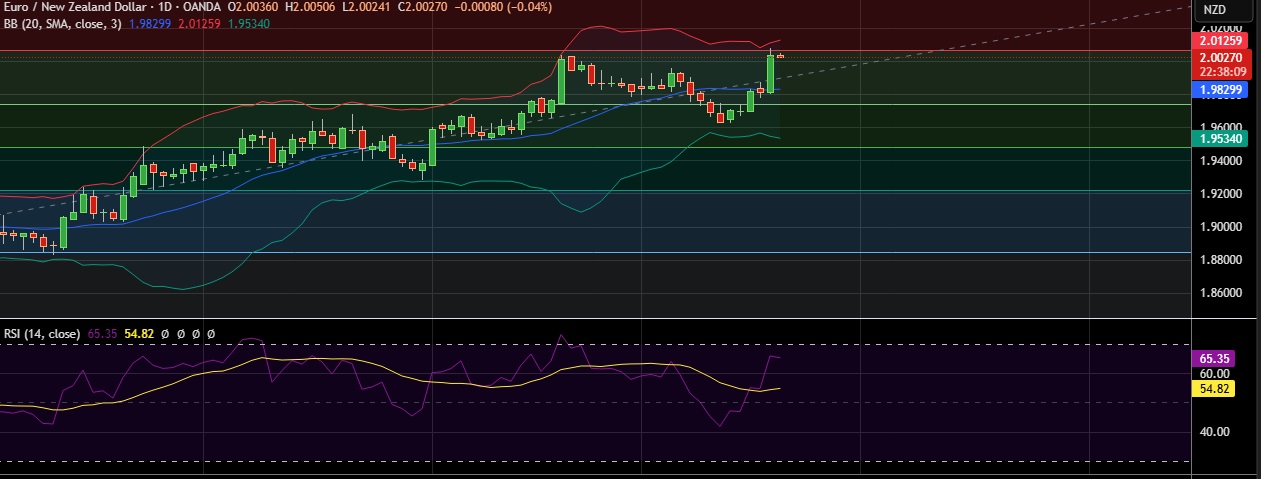The height and width of the screenshot is (479, 1261).
Task: Click the purple 65.35 RSI value in legend
Action: pyautogui.click(x=102, y=333)
